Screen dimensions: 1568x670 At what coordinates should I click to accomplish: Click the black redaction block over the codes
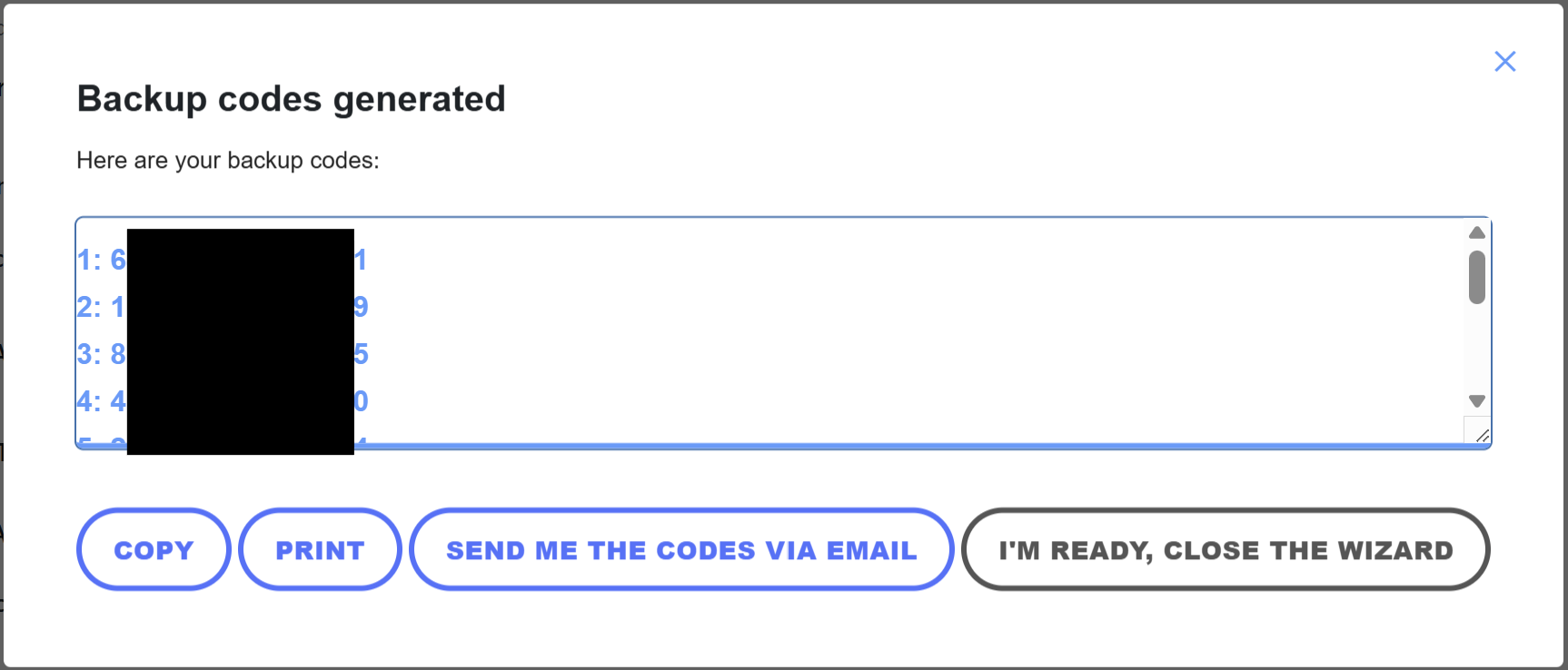pyautogui.click(x=241, y=341)
